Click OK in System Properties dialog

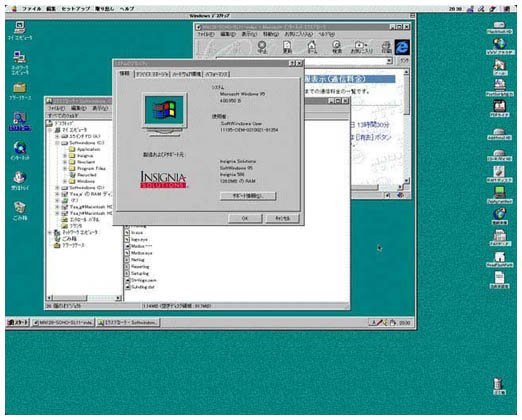click(x=245, y=218)
